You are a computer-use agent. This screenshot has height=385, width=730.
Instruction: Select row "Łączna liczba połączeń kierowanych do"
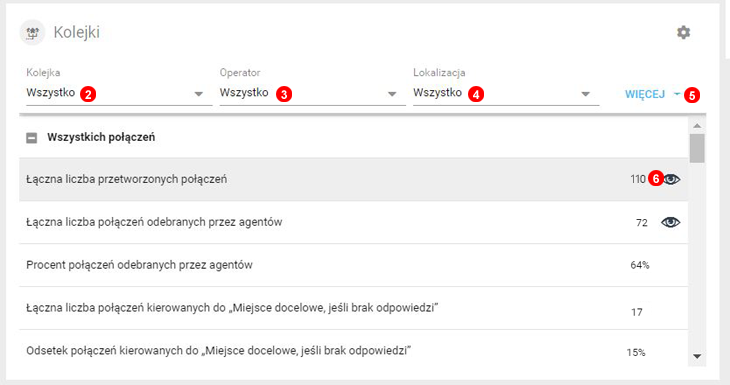[353, 308]
